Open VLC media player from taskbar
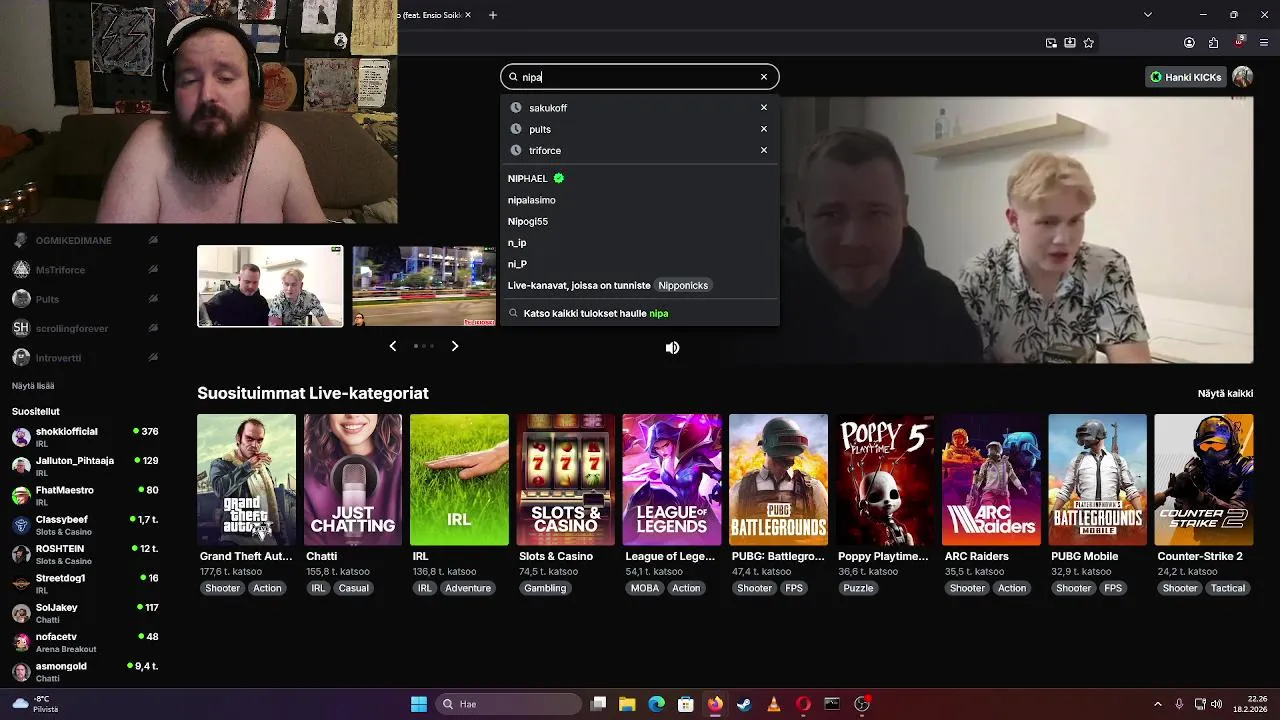The height and width of the screenshot is (720, 1280). pos(773,704)
